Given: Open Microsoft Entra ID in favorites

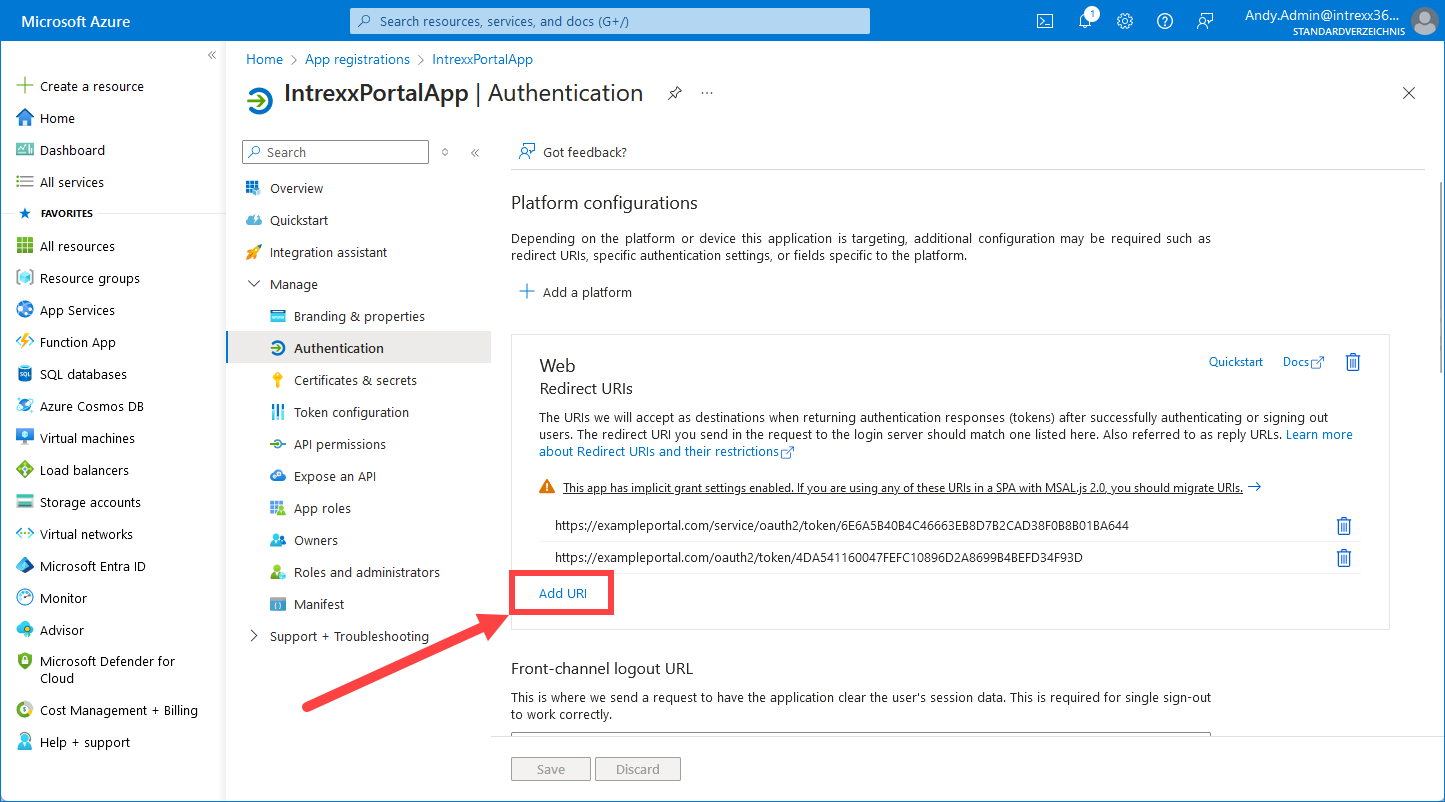Looking at the screenshot, I should (92, 567).
